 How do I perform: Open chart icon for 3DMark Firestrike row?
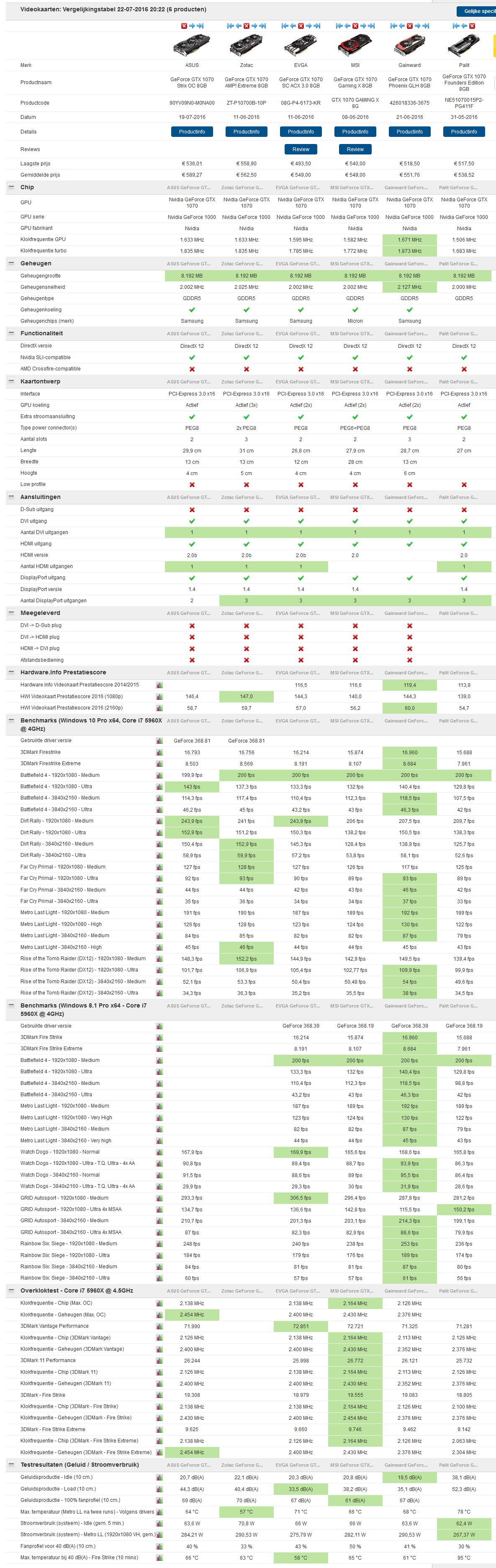pos(159,752)
